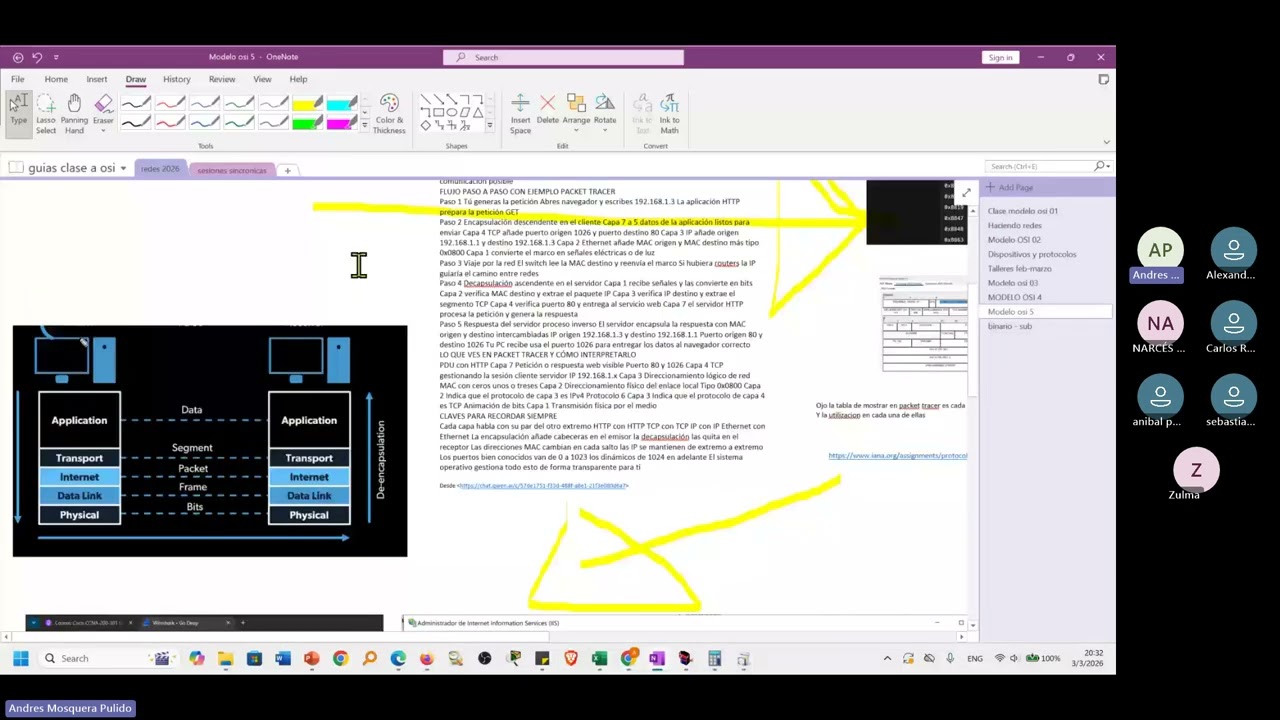Open Quick Access Toolbar customization dropdown
The image size is (1280, 720).
tap(56, 57)
